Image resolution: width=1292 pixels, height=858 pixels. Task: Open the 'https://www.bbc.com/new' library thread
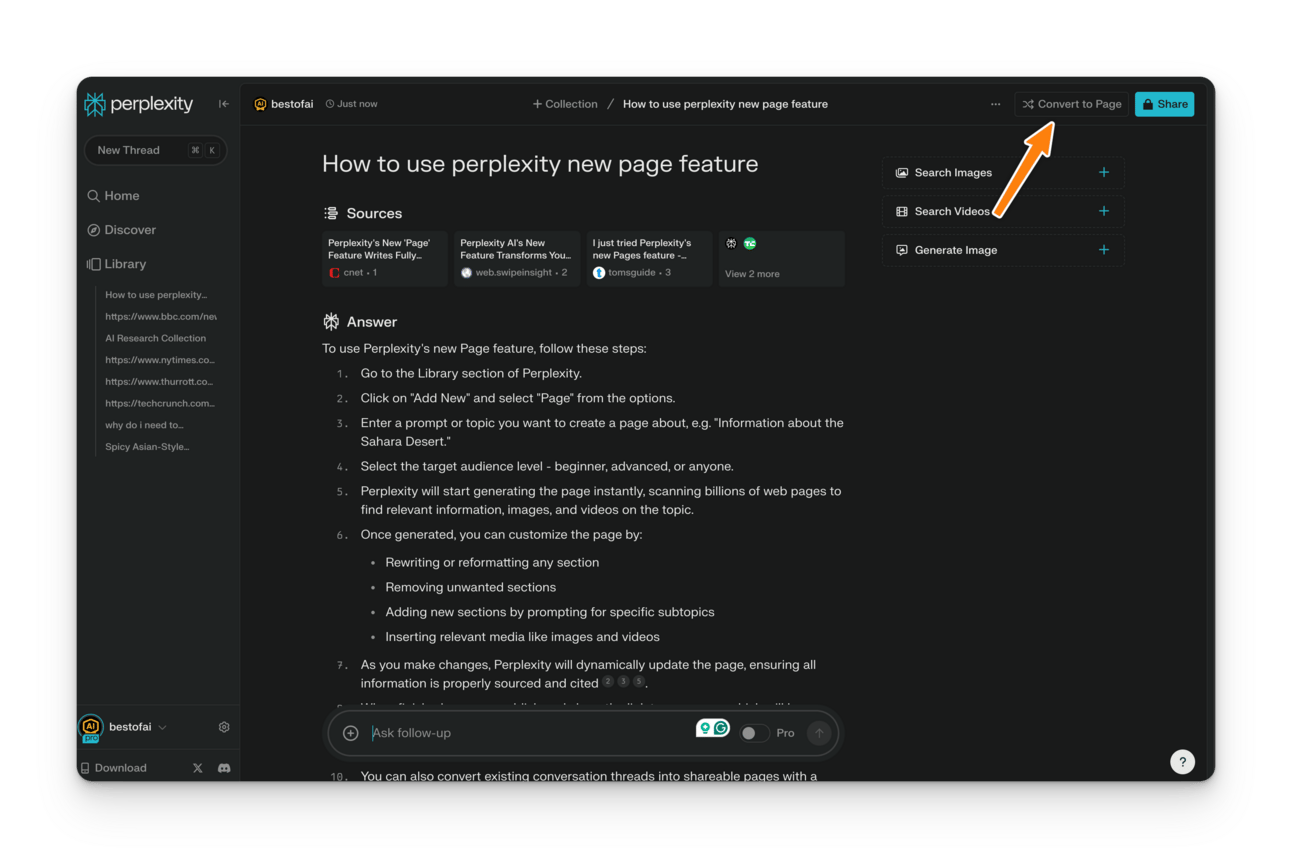tap(160, 317)
